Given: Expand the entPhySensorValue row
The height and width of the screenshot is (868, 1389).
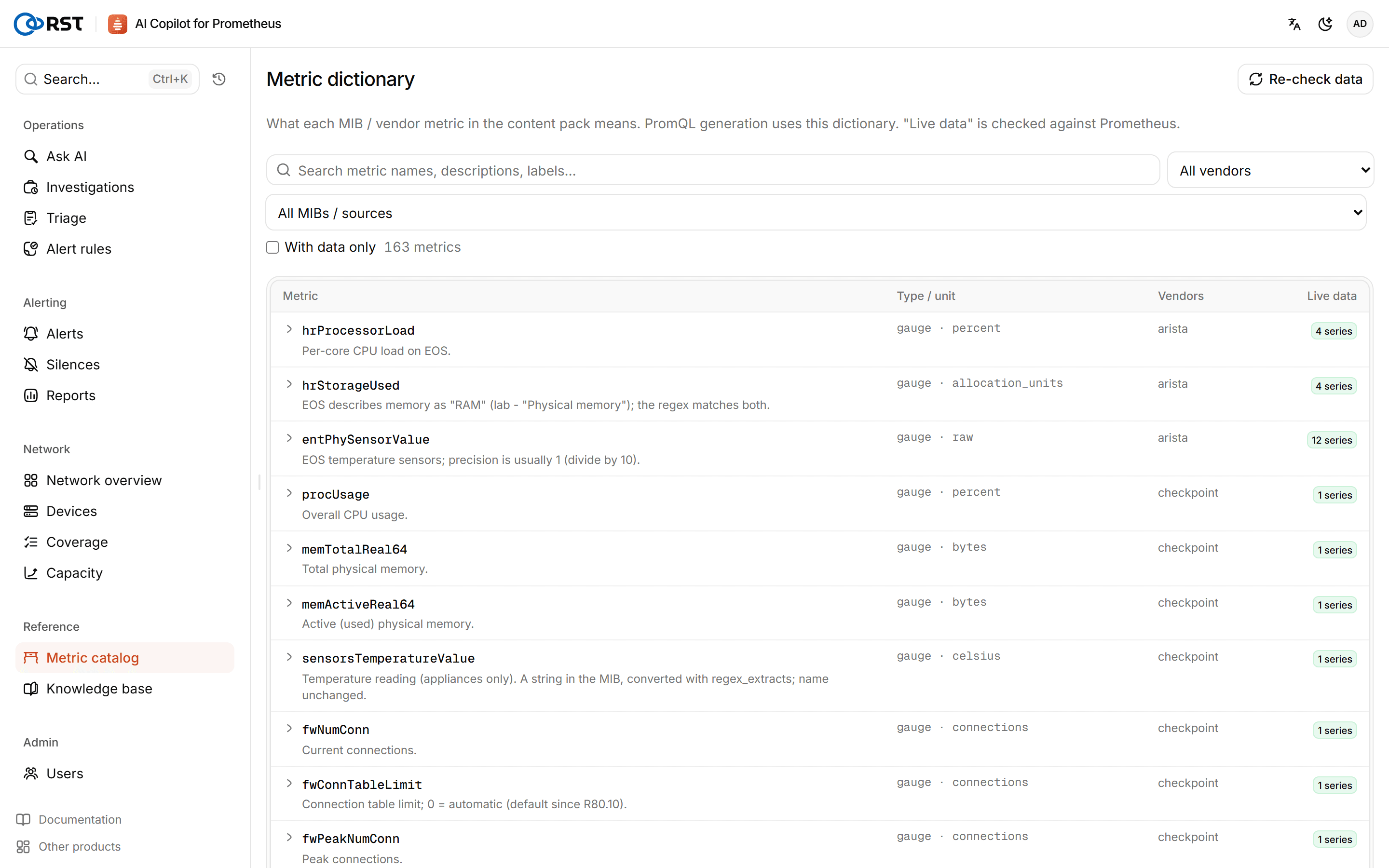Looking at the screenshot, I should 289,439.
